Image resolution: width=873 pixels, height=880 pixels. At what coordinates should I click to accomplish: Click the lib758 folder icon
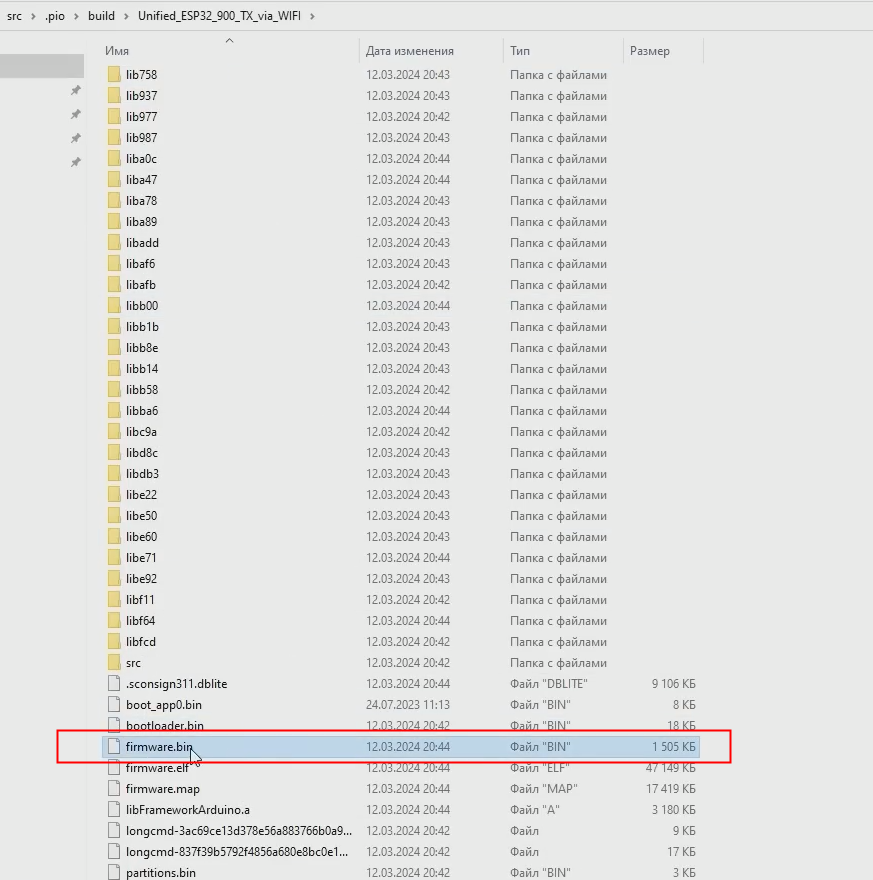coord(114,75)
